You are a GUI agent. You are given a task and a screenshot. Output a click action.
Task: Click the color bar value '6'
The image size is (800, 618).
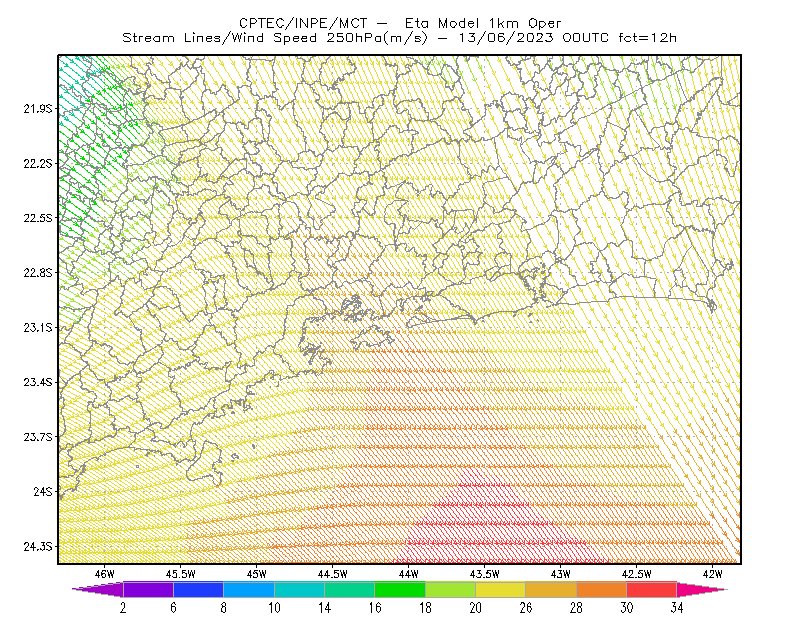point(173,608)
